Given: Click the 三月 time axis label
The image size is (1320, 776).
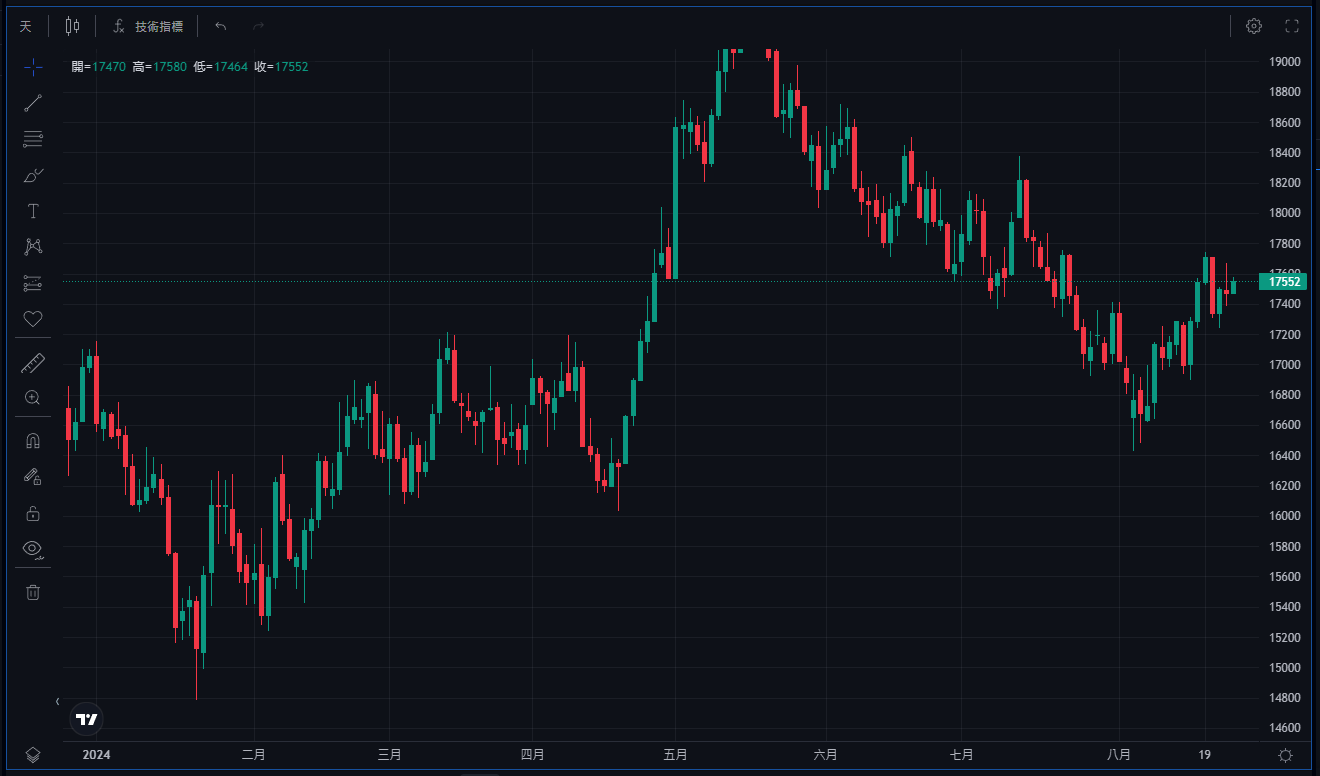Looking at the screenshot, I should click(390, 755).
